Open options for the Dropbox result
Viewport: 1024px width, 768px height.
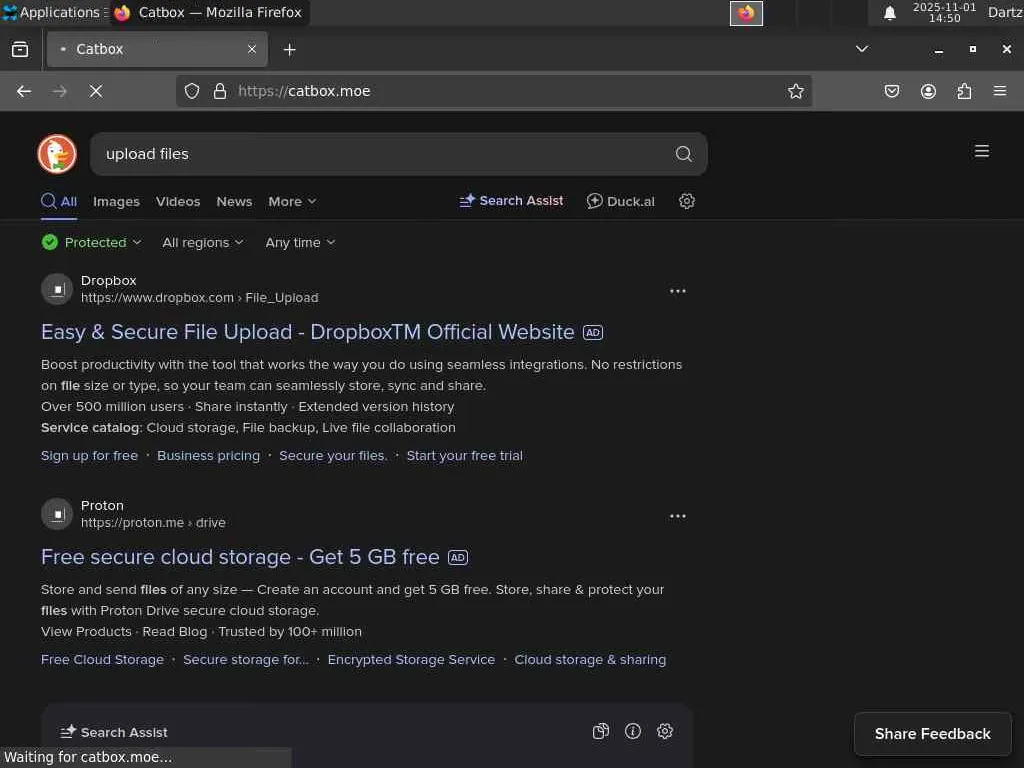pyautogui.click(x=678, y=291)
